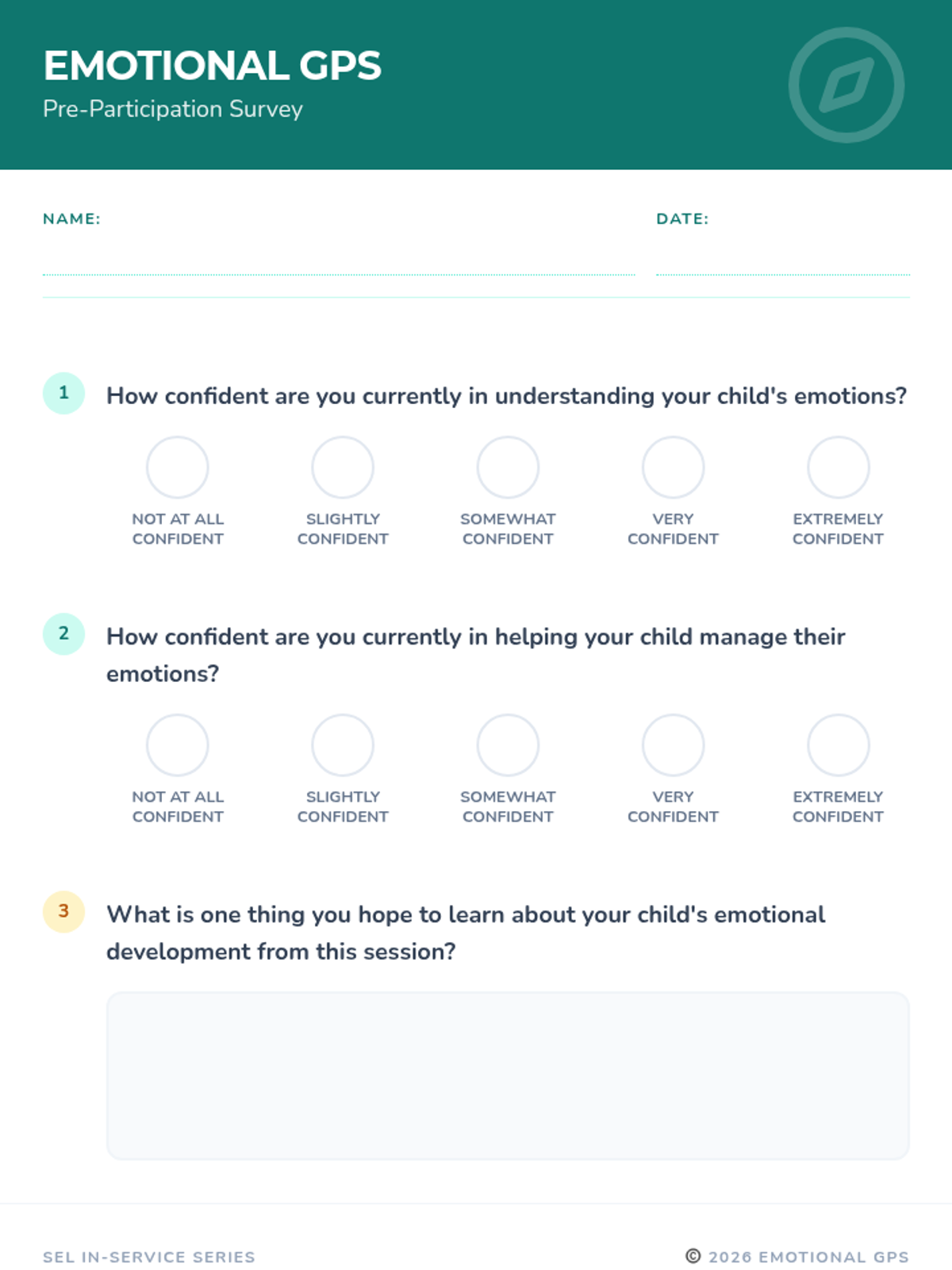Click the question 1 number badge

click(x=63, y=393)
